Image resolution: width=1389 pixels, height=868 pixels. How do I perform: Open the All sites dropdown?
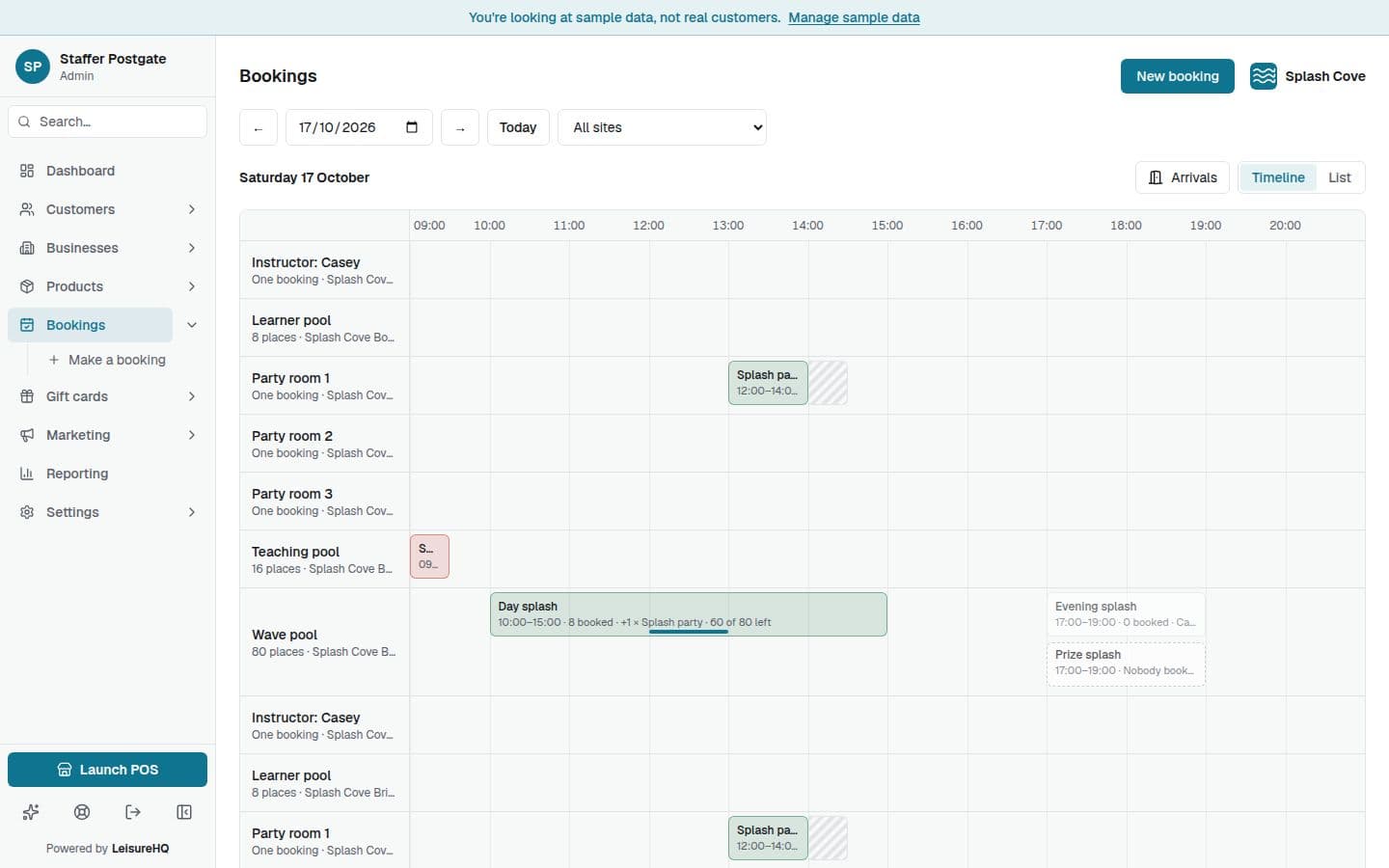point(663,127)
